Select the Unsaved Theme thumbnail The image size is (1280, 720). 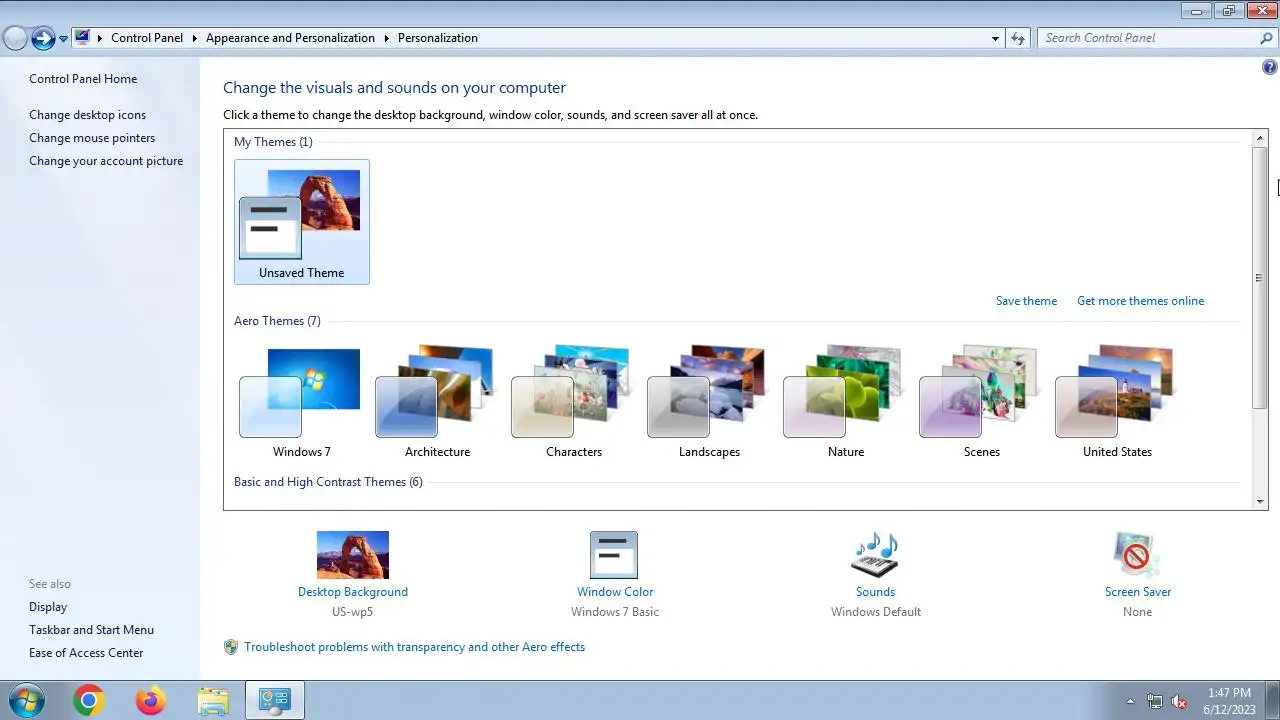tap(301, 222)
